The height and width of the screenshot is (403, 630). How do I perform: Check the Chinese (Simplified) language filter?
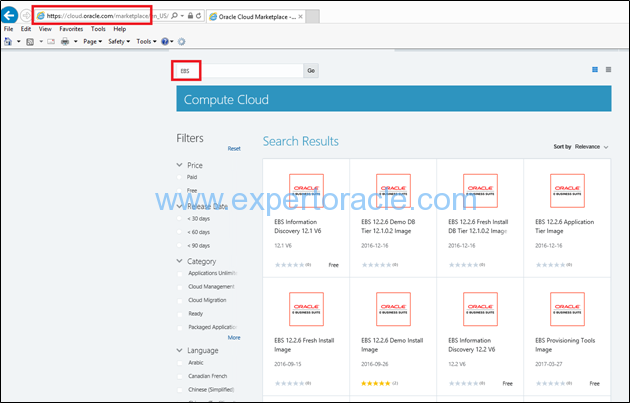[x=180, y=390]
